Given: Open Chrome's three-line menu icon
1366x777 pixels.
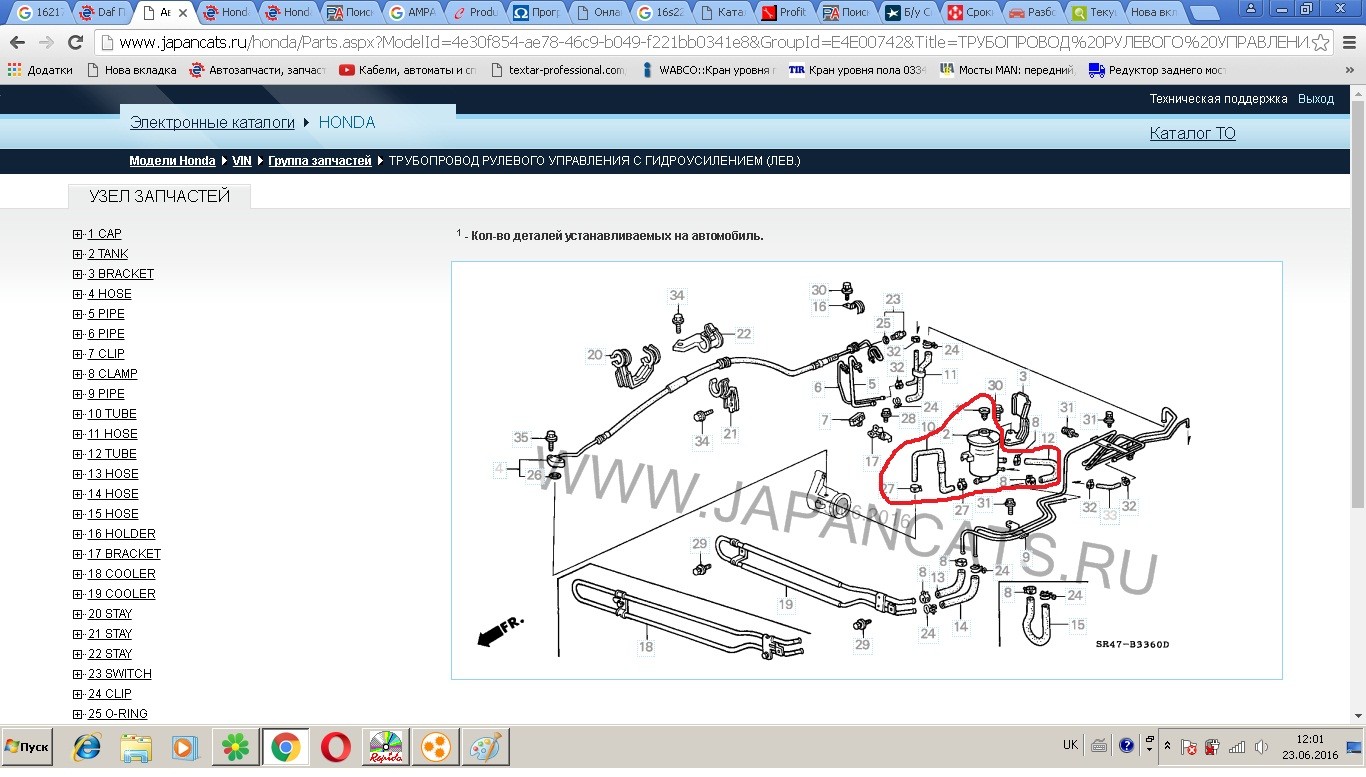Looking at the screenshot, I should [x=1350, y=43].
